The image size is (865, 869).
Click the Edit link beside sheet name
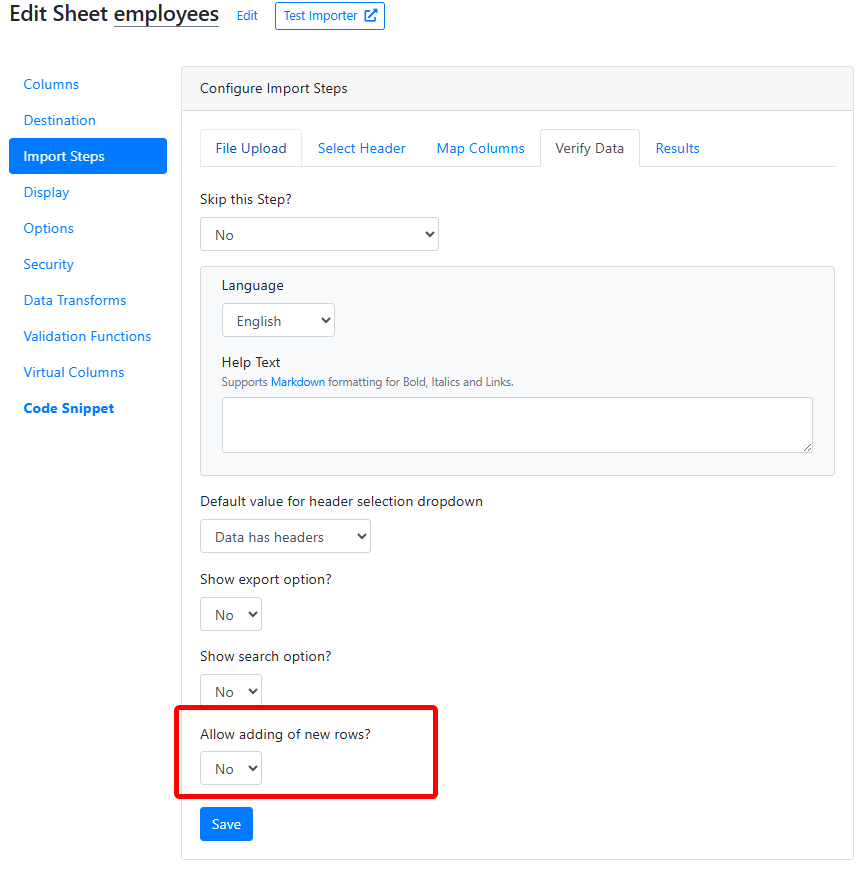point(247,16)
